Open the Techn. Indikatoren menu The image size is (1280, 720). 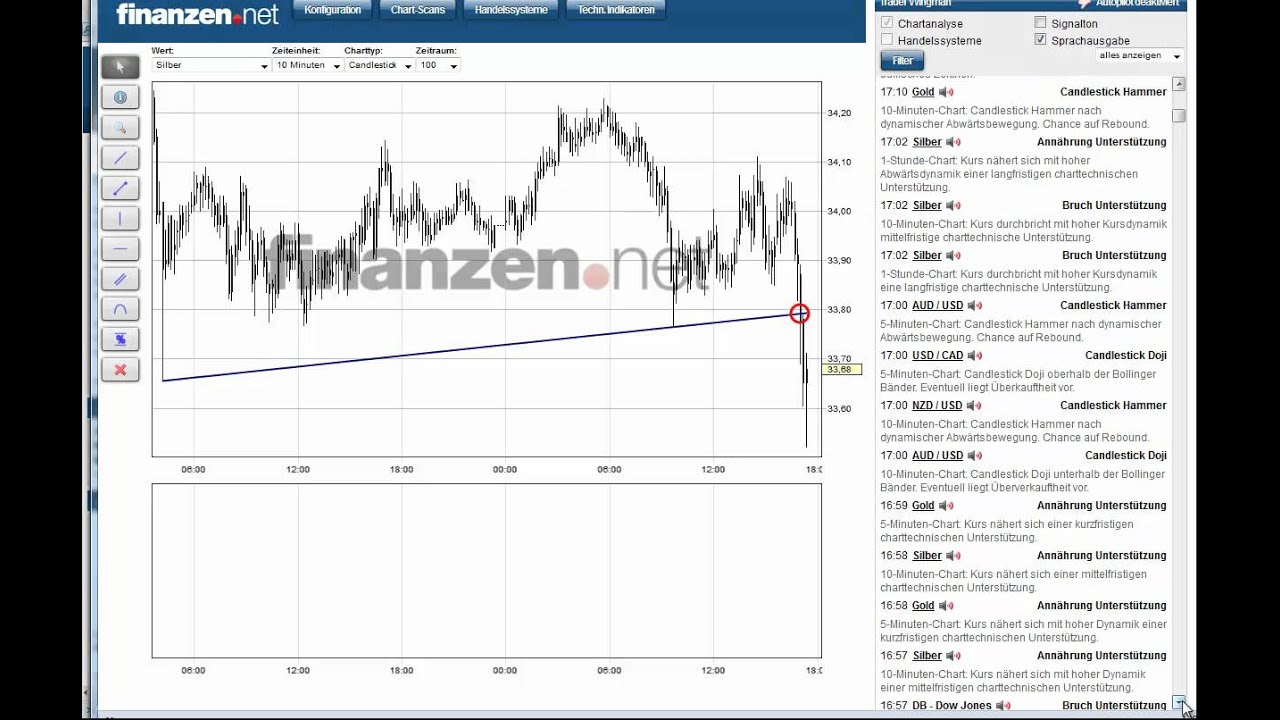(616, 10)
